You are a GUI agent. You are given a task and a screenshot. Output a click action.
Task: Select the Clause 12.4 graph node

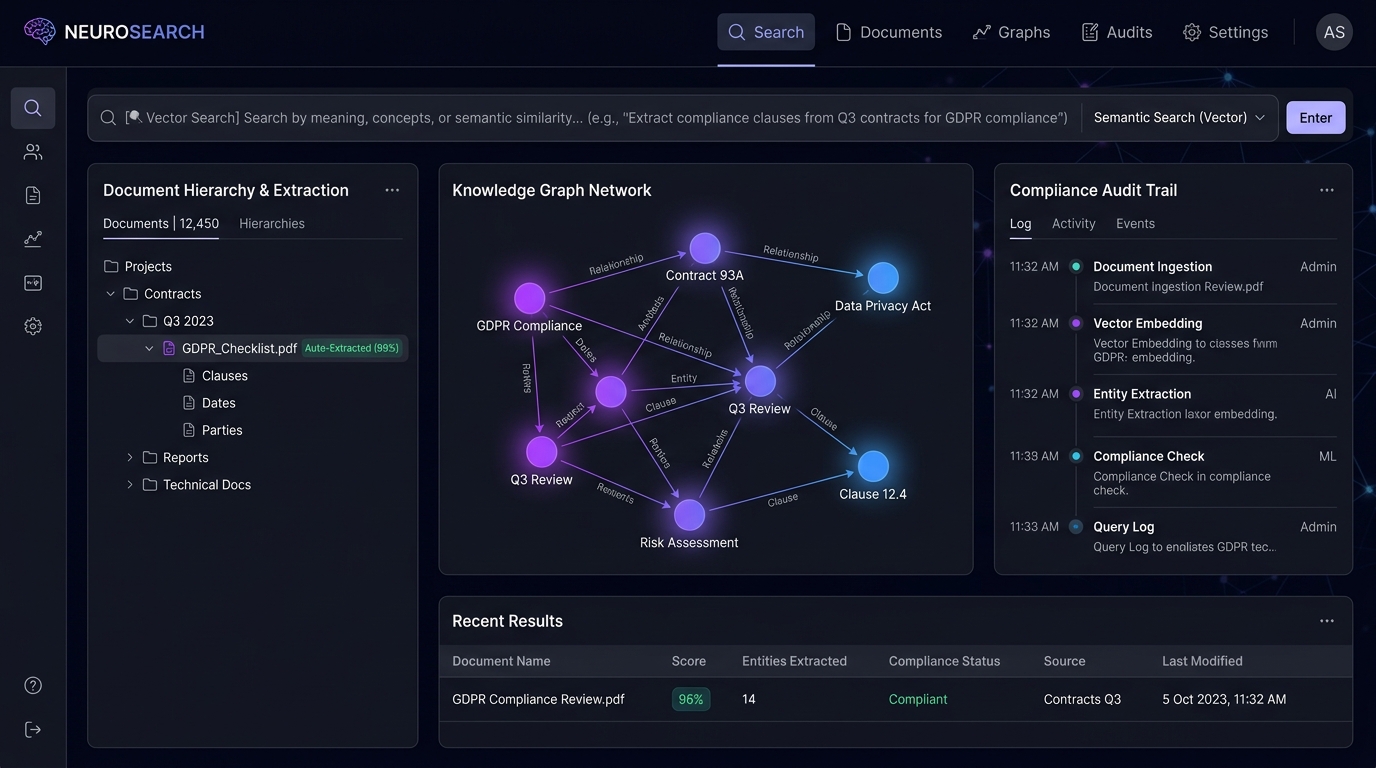point(873,466)
